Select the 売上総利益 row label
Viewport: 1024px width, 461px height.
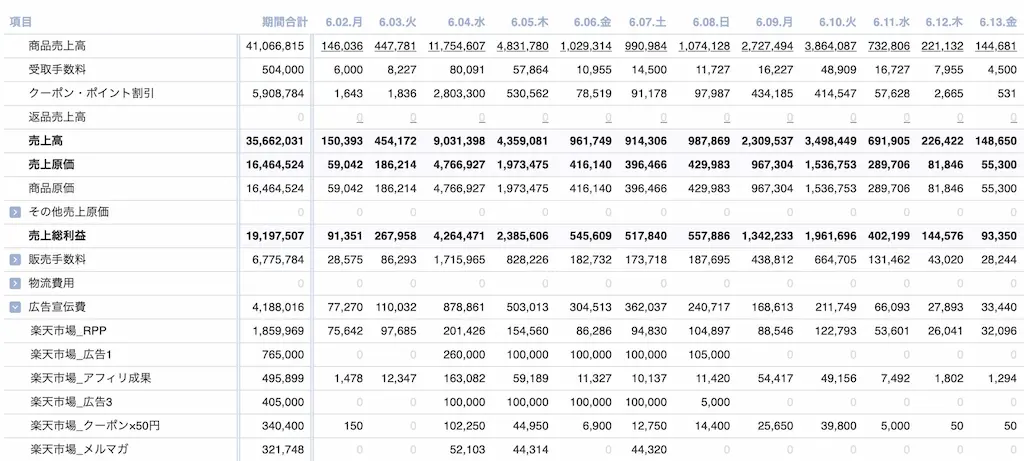(x=57, y=236)
